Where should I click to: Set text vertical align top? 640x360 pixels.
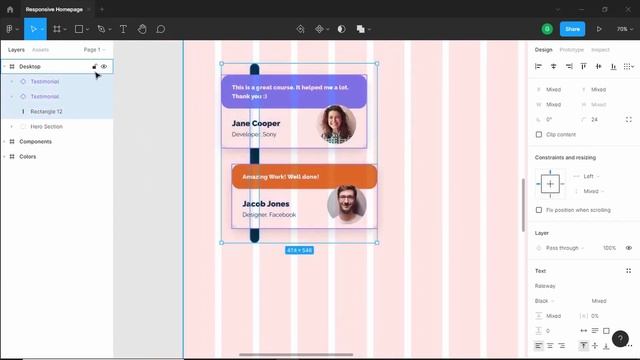(583, 346)
